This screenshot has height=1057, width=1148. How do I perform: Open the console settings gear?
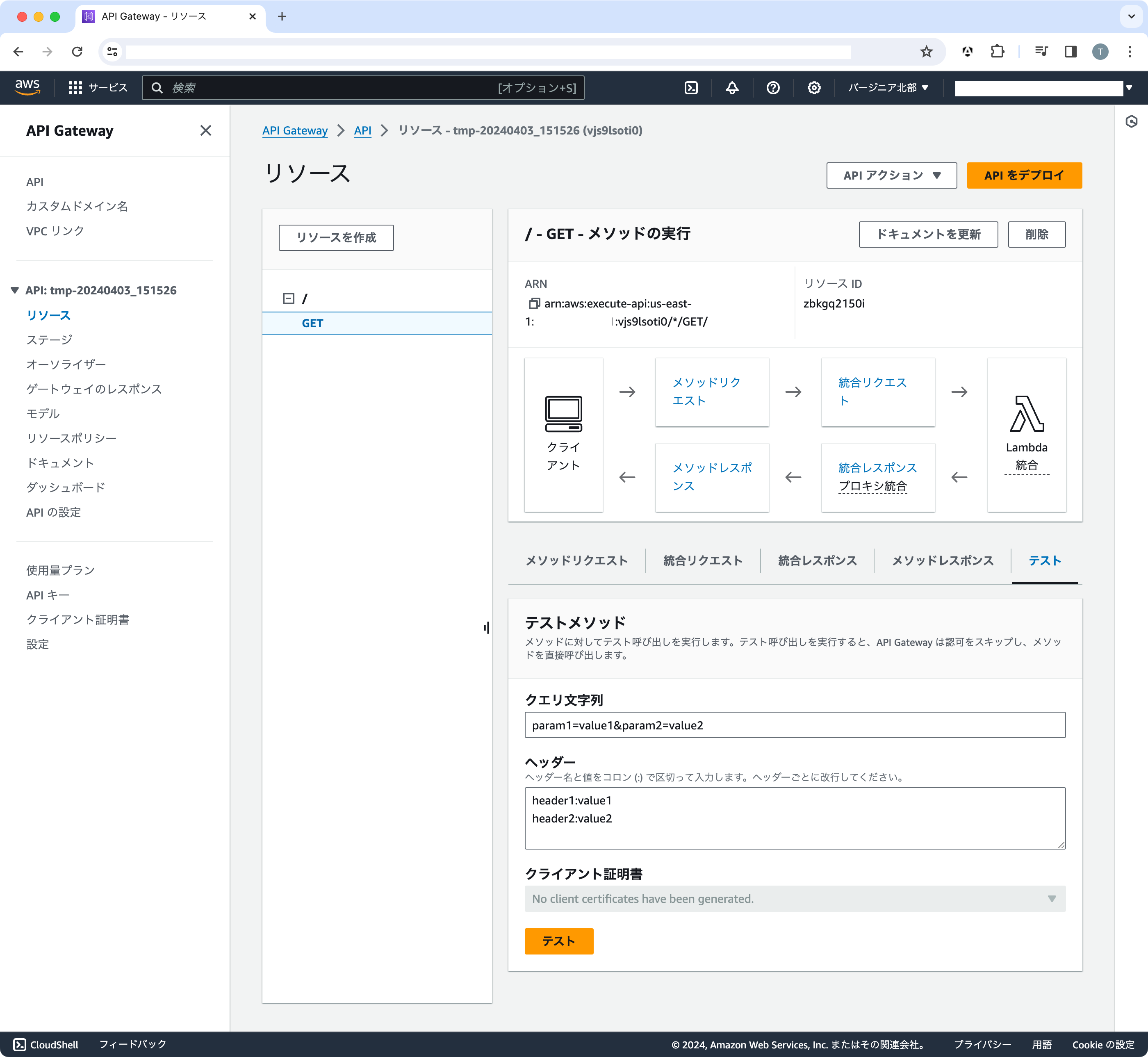[814, 87]
